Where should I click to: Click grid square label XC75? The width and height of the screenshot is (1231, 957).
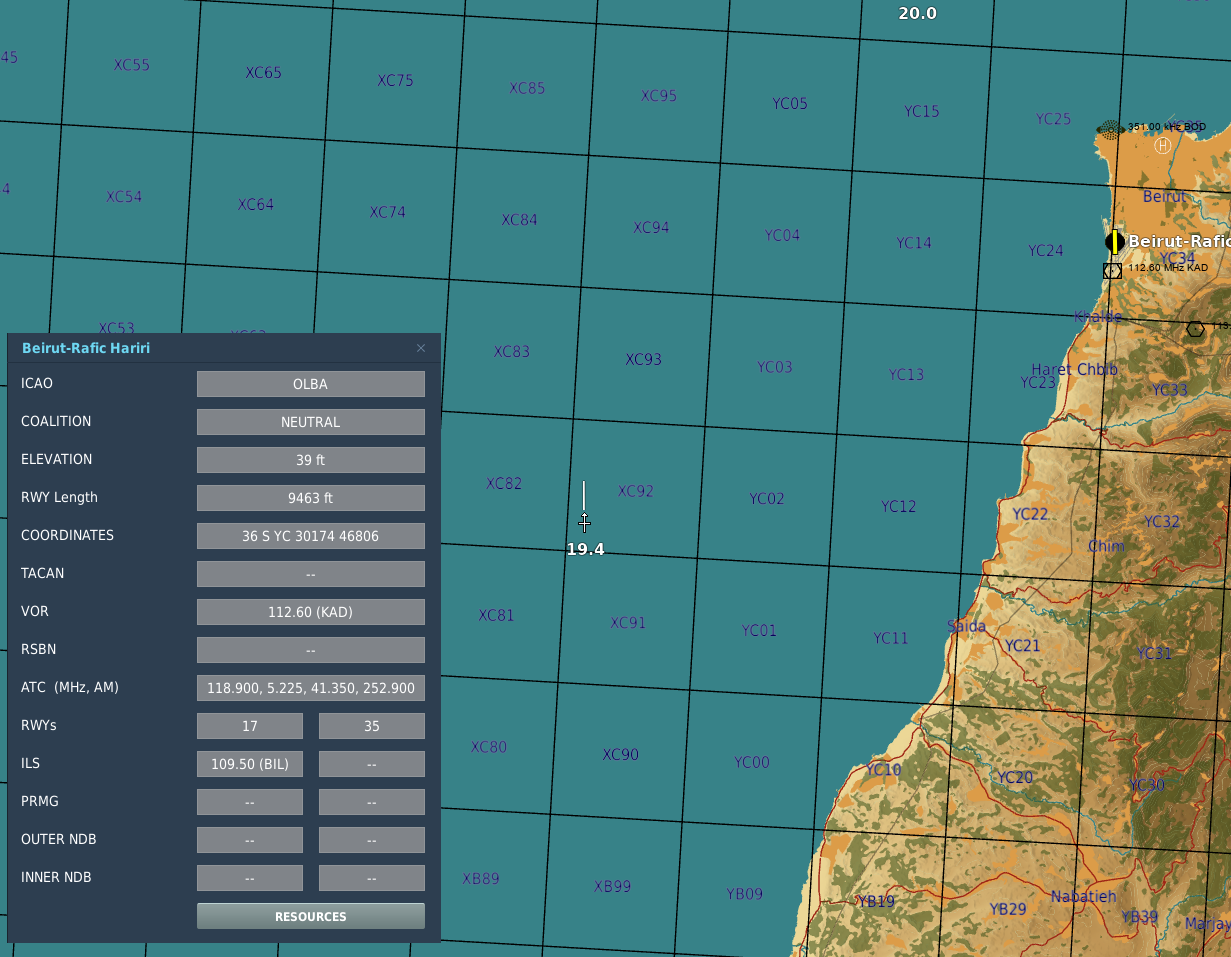[x=396, y=80]
